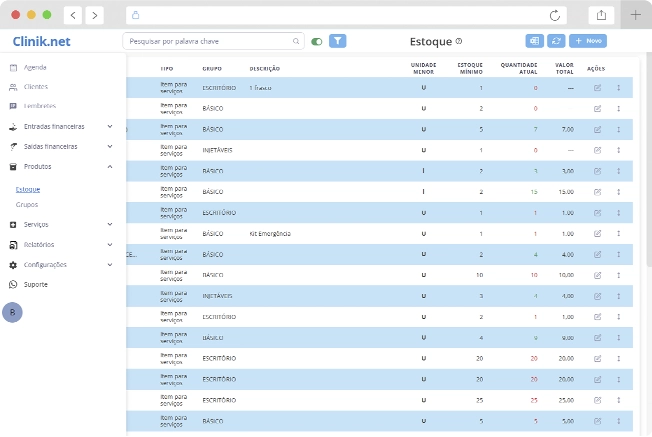This screenshot has width=652, height=437.
Task: Open Suporte via WhatsApp link
Action: [x=36, y=284]
